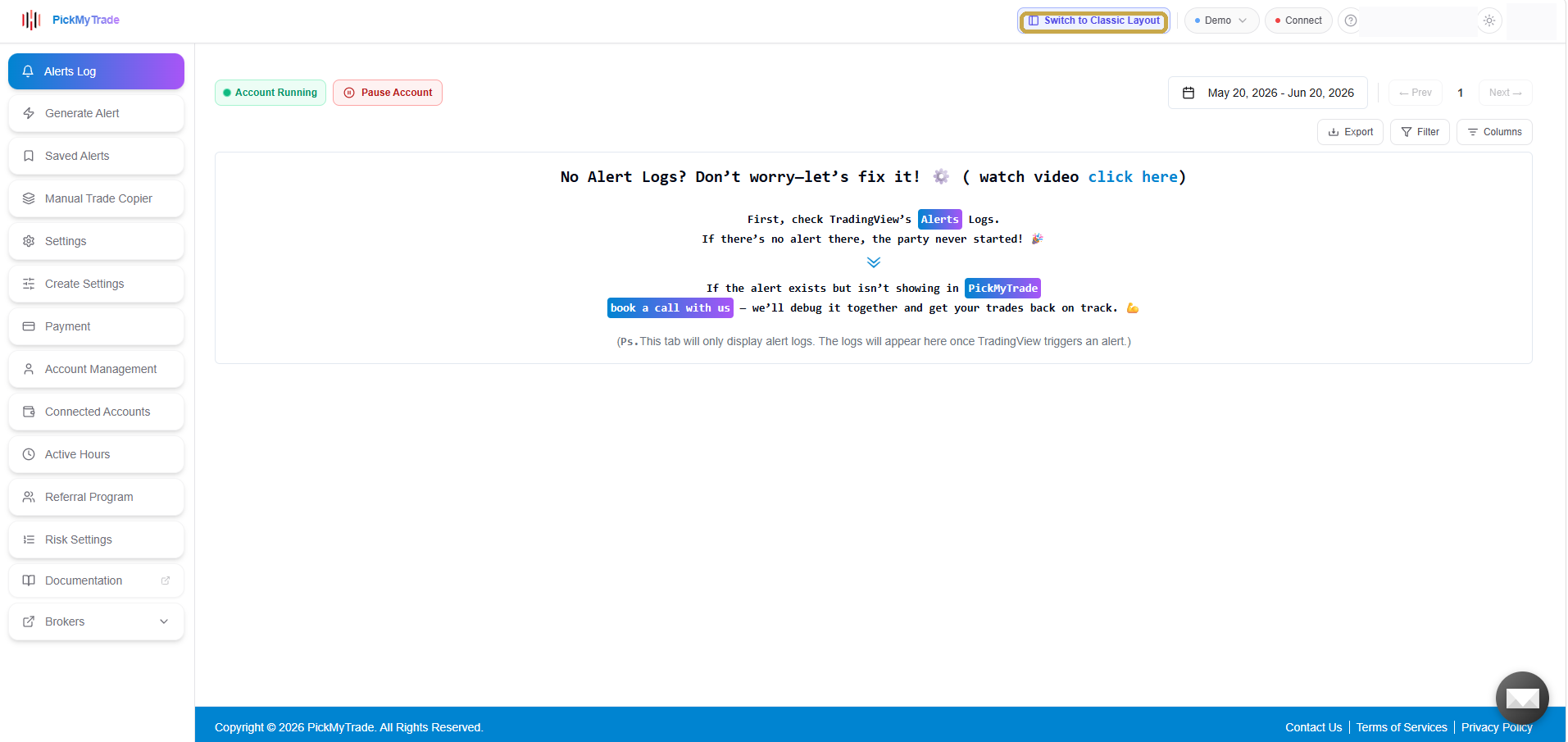Click the Documentation external link icon
The width and height of the screenshot is (1568, 742).
pyautogui.click(x=166, y=580)
